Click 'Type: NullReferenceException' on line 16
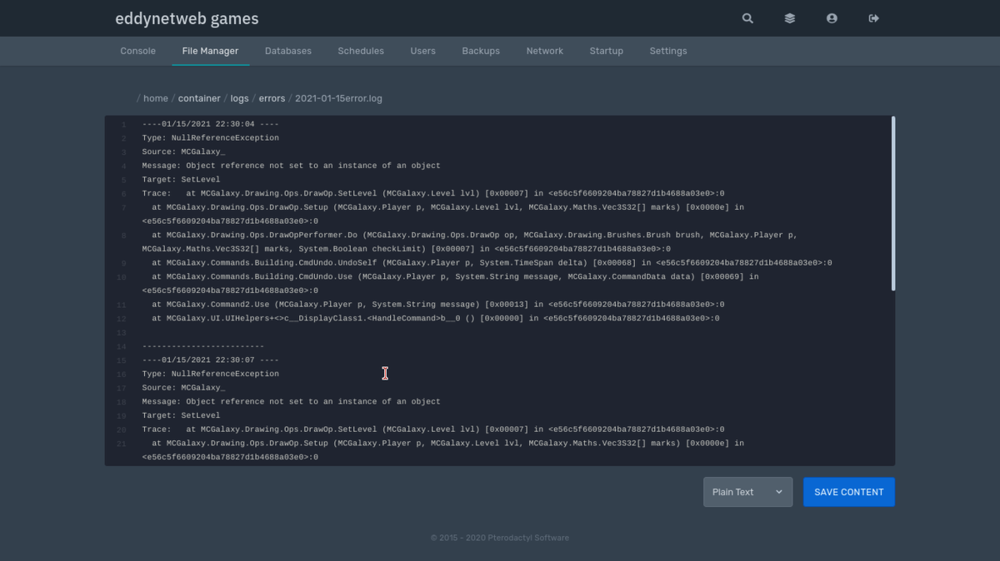This screenshot has width=1000, height=561. point(210,374)
